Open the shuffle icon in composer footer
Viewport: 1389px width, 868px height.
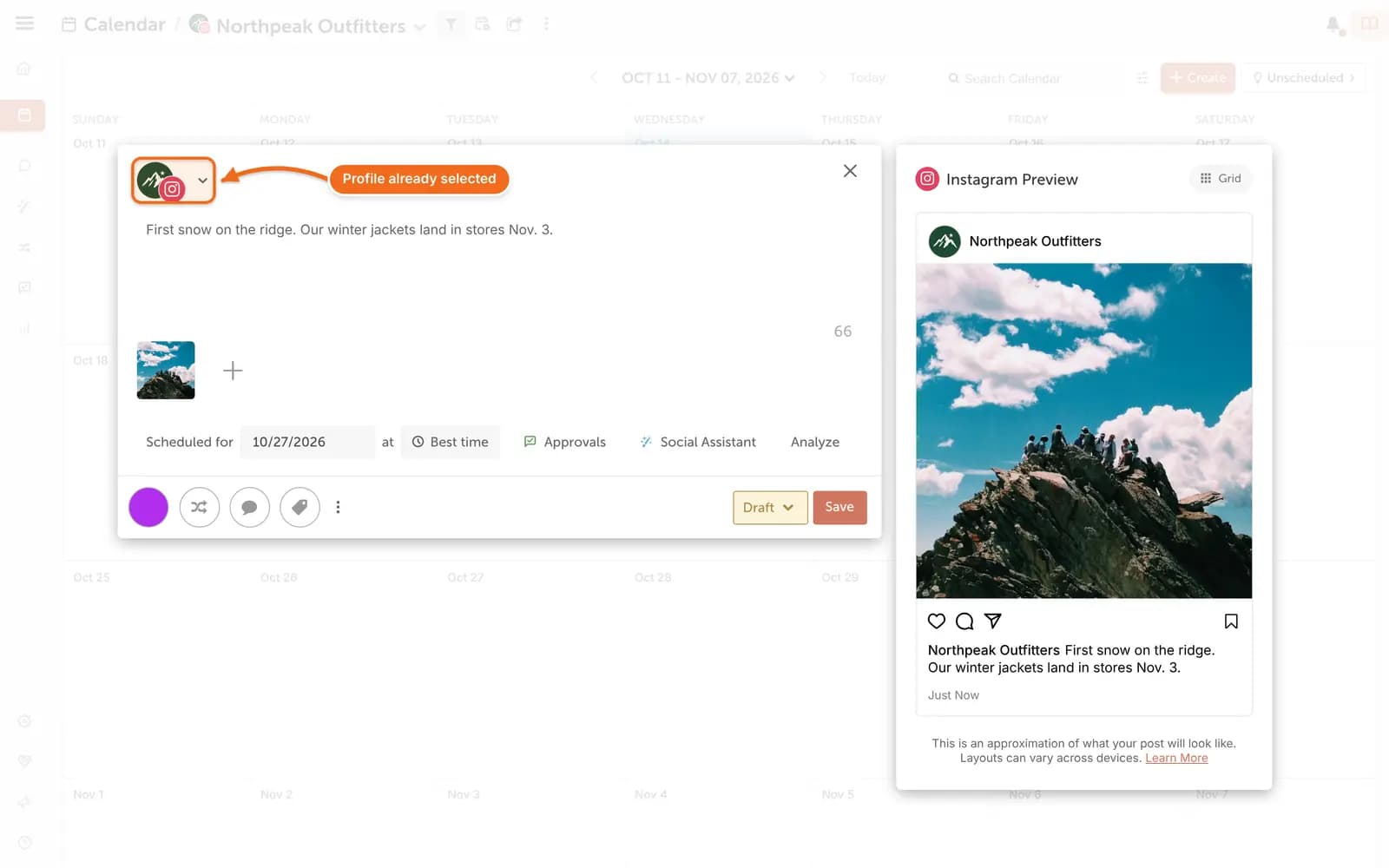tap(199, 507)
